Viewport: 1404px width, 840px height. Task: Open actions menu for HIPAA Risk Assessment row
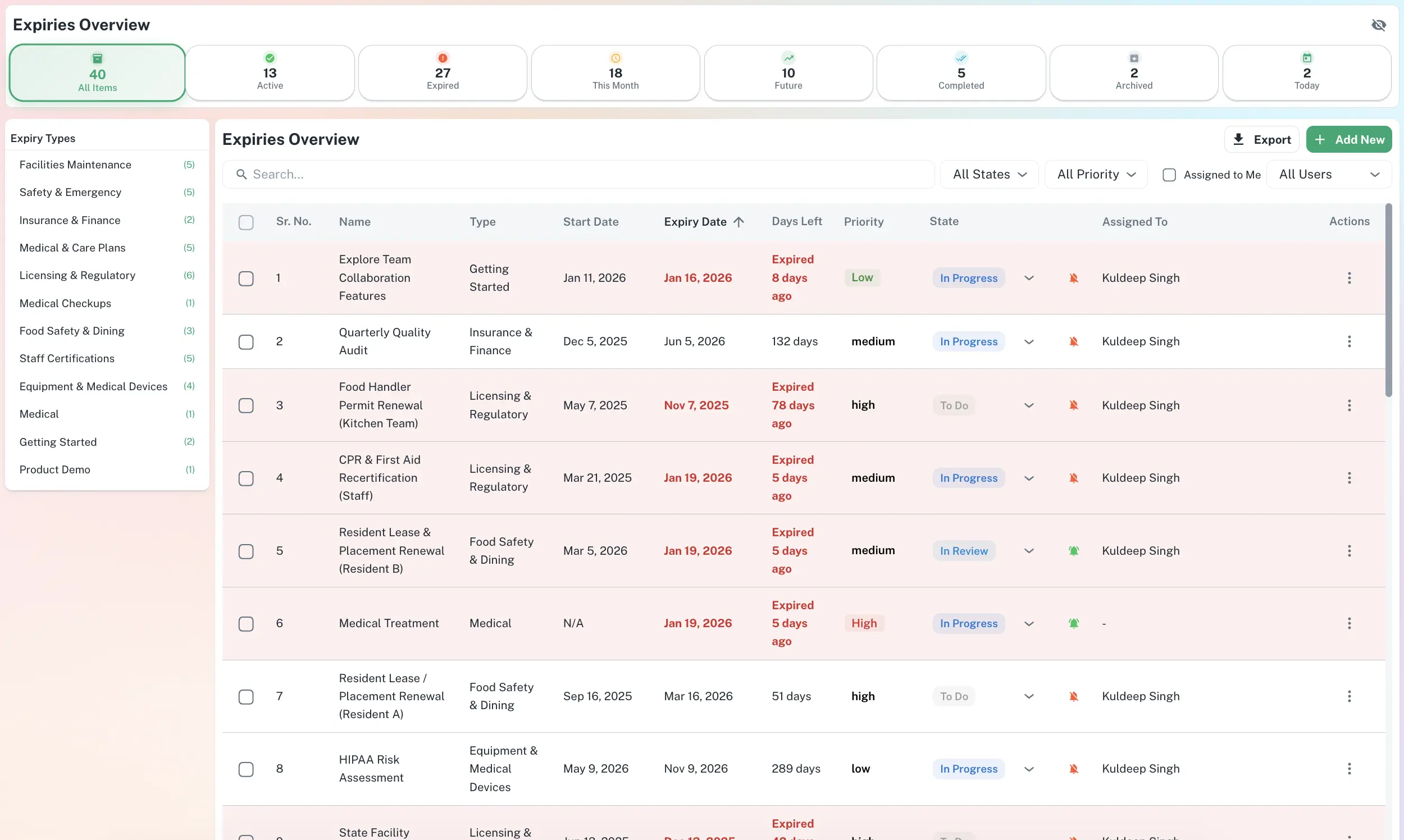(1349, 769)
